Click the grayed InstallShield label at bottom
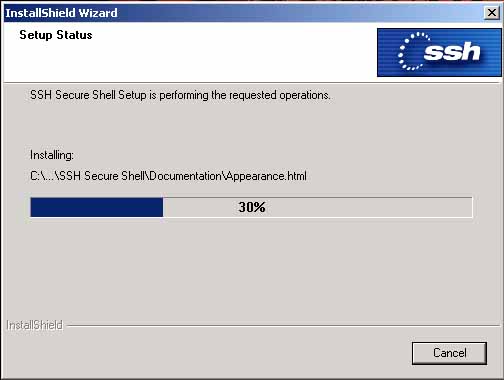Viewport: 504px width, 380px height. 34,325
